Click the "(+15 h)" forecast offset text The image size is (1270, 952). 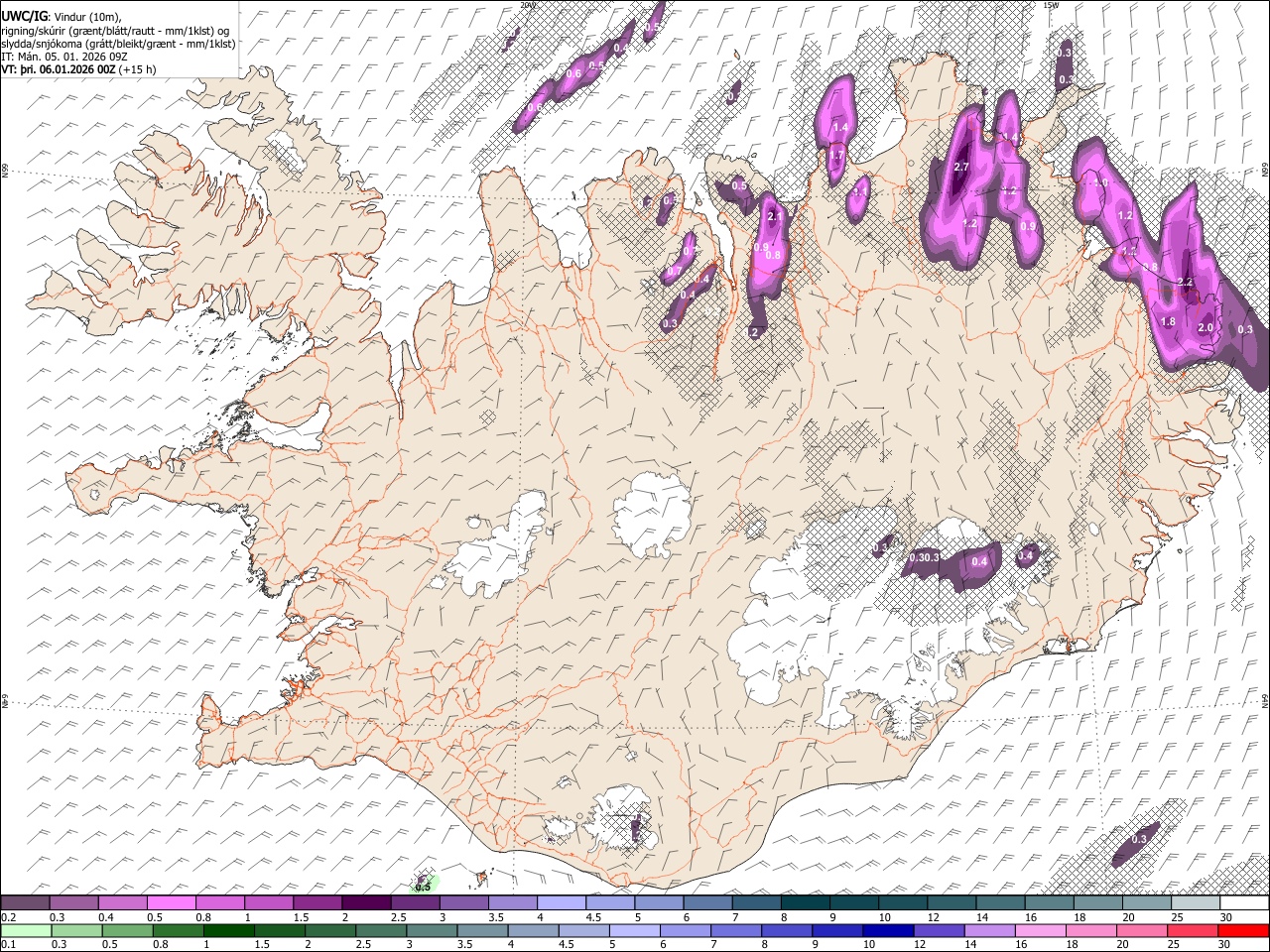point(137,69)
